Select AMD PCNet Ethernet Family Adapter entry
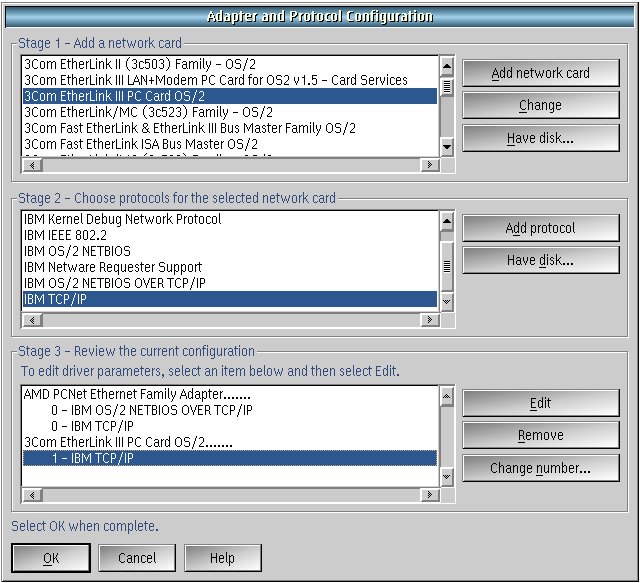The height and width of the screenshot is (583, 640). click(230, 394)
